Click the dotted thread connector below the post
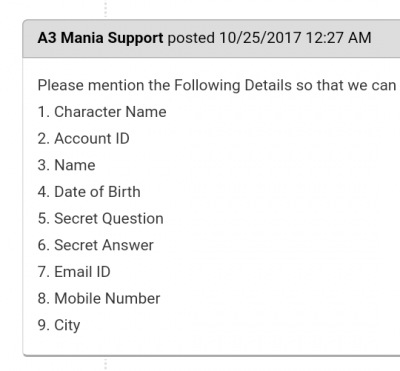Image resolution: width=400 pixels, height=371 pixels. (106, 364)
